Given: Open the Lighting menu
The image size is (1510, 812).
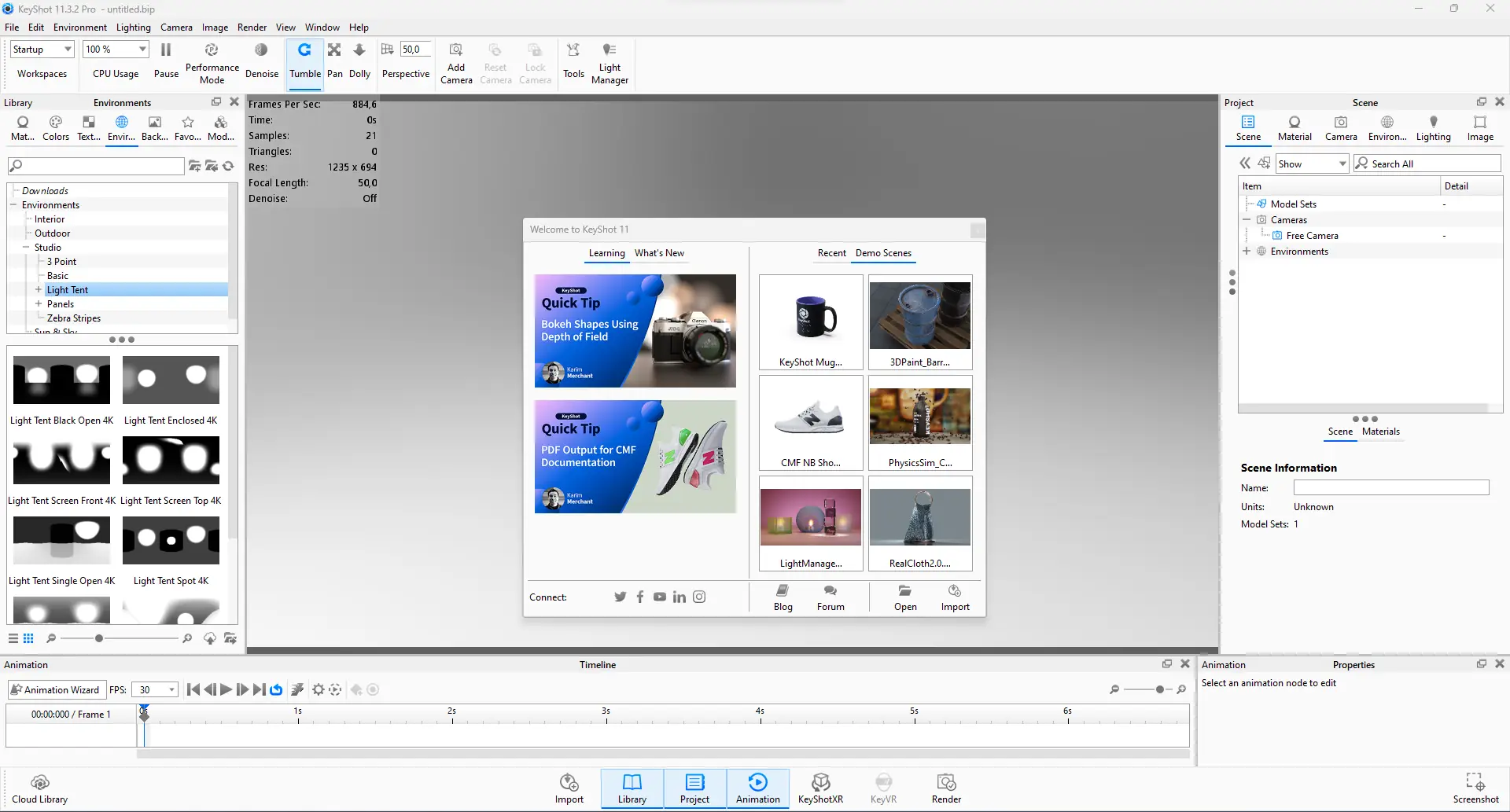Looking at the screenshot, I should pos(133,28).
